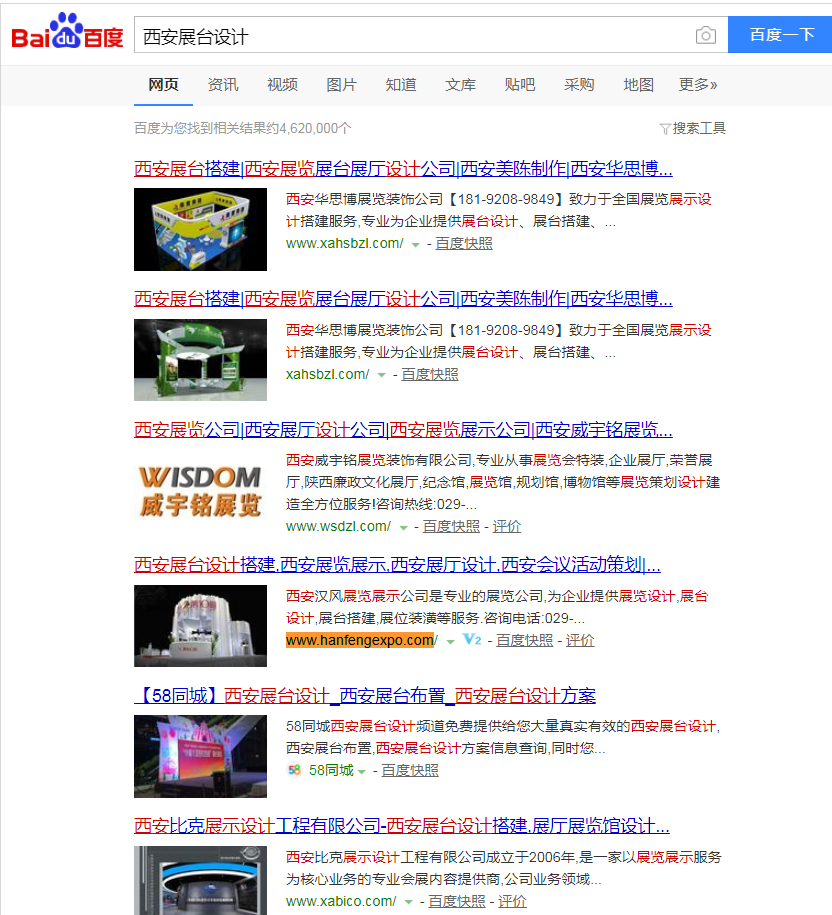The height and width of the screenshot is (915, 832).
Task: Open second result title above xahsbzl.com/
Action: tap(403, 299)
